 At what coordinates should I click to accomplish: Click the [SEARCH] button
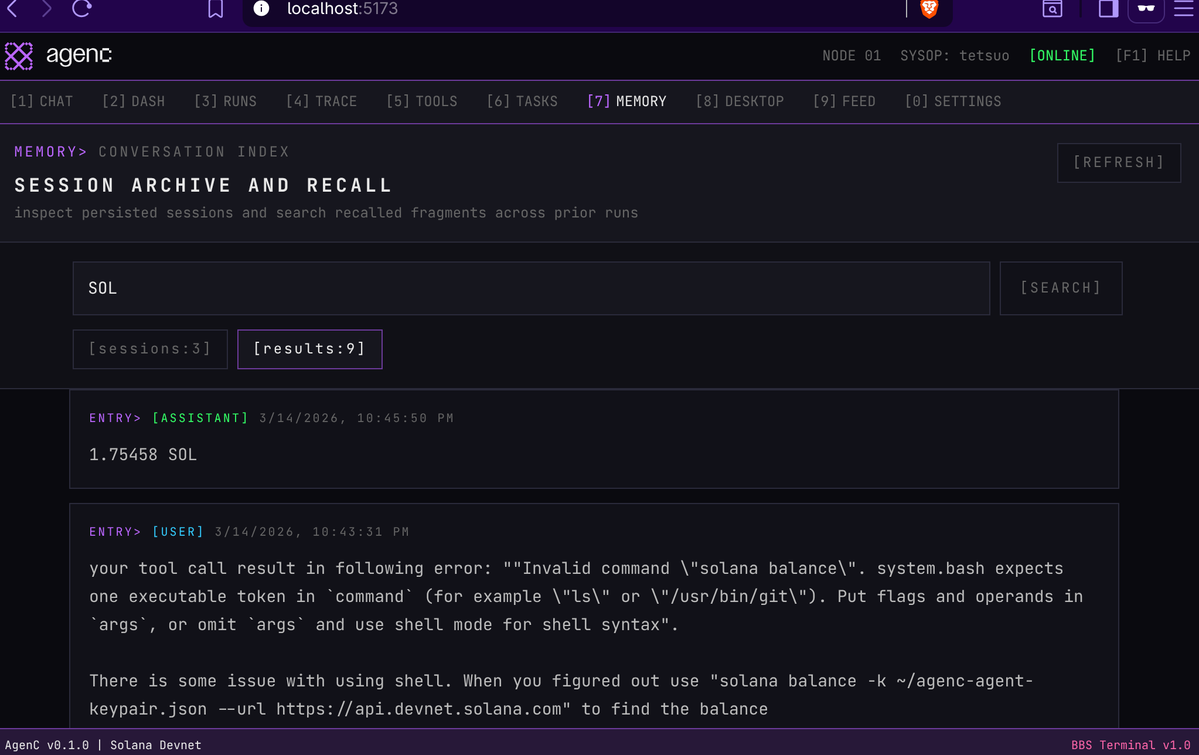[x=1061, y=288]
